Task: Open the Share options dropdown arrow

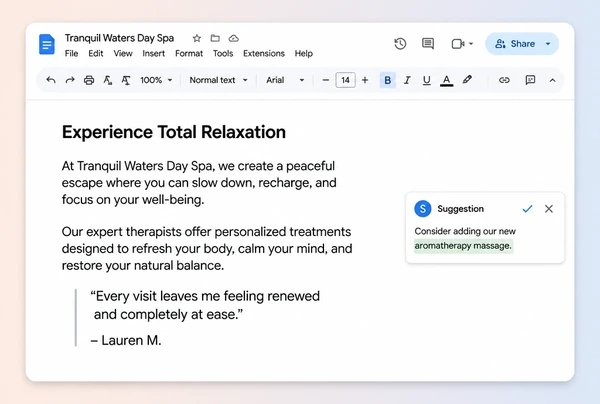Action: (548, 44)
